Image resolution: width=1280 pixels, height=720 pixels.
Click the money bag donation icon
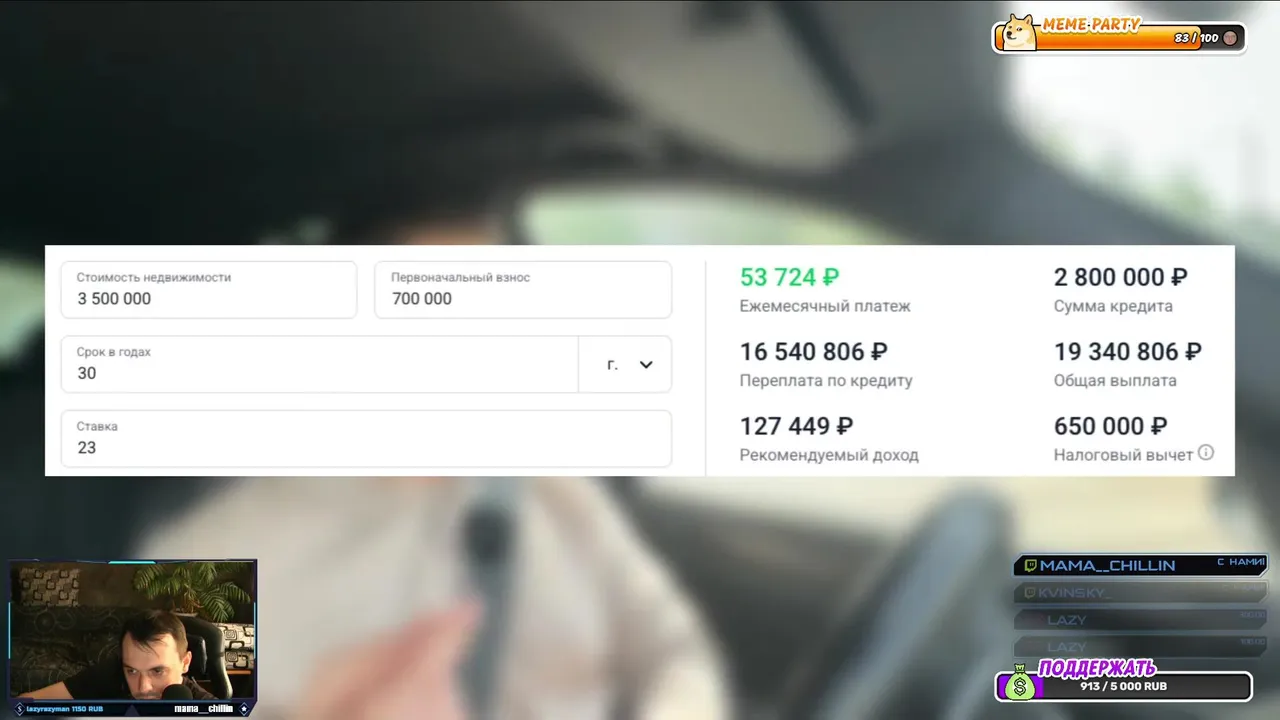pyautogui.click(x=1020, y=683)
